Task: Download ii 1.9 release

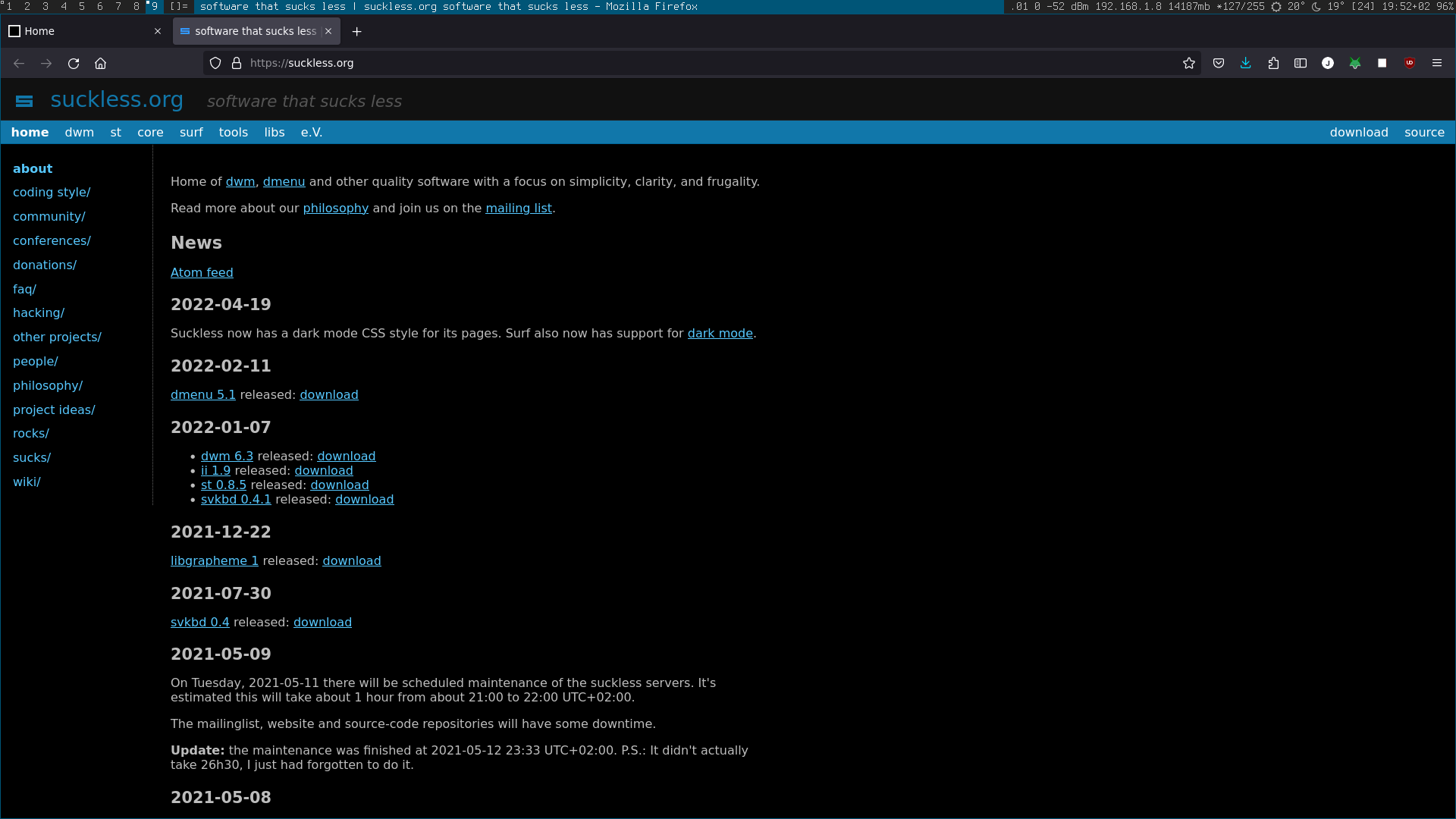Action: pyautogui.click(x=324, y=471)
